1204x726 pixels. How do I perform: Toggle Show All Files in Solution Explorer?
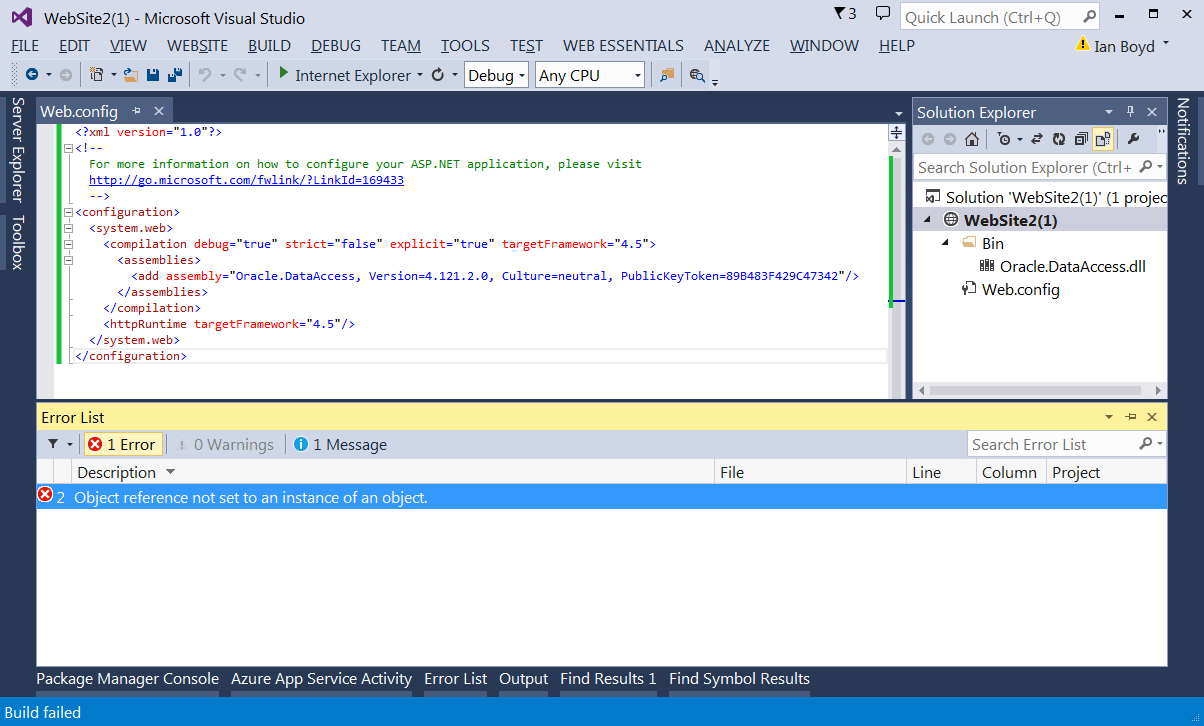tap(1103, 139)
